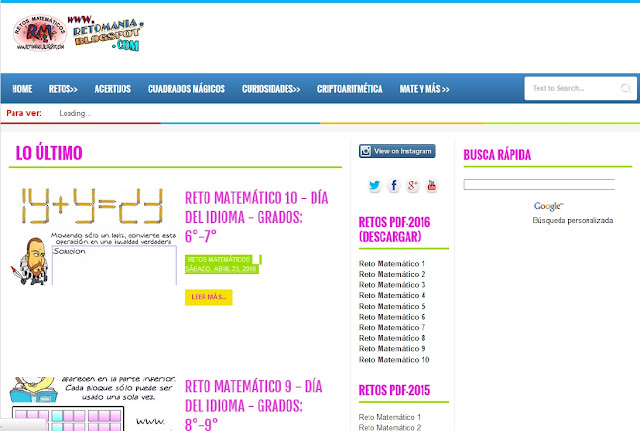Click the SÁBADO, ABRIL 23, 2016 date link

tap(221, 269)
